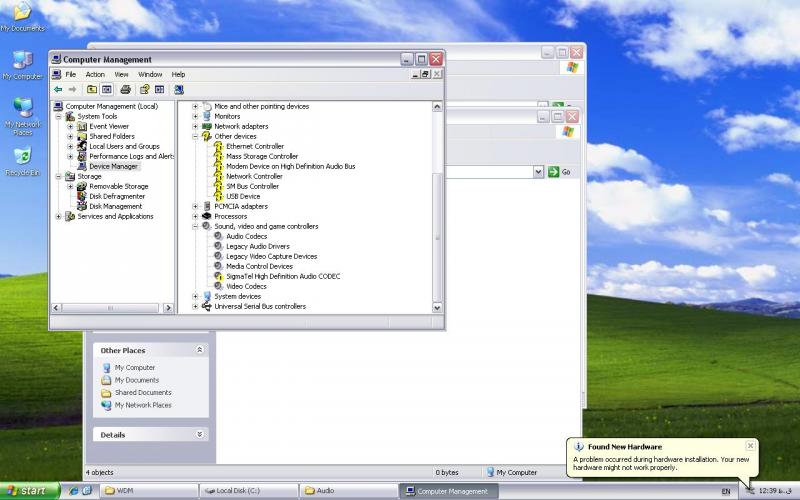800x500 pixels.
Task: Click the My Computer desktop icon
Action: [x=22, y=60]
